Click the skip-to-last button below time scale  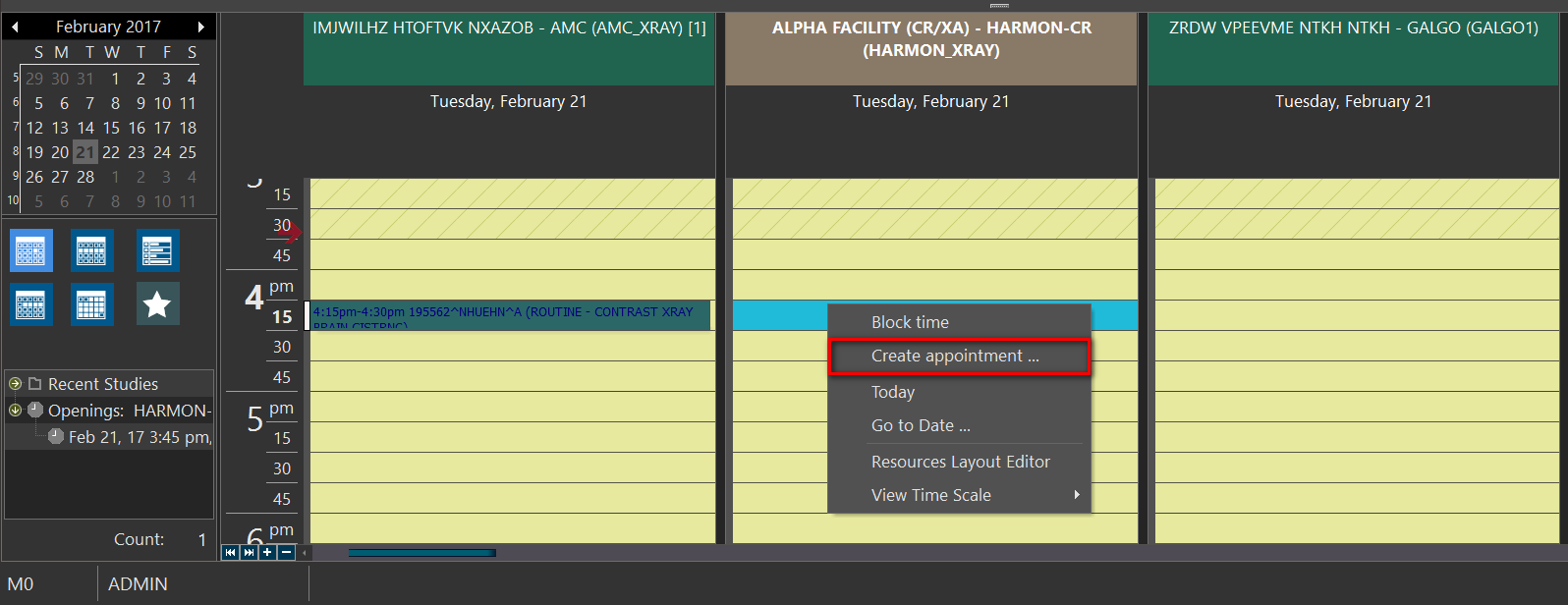click(x=249, y=552)
